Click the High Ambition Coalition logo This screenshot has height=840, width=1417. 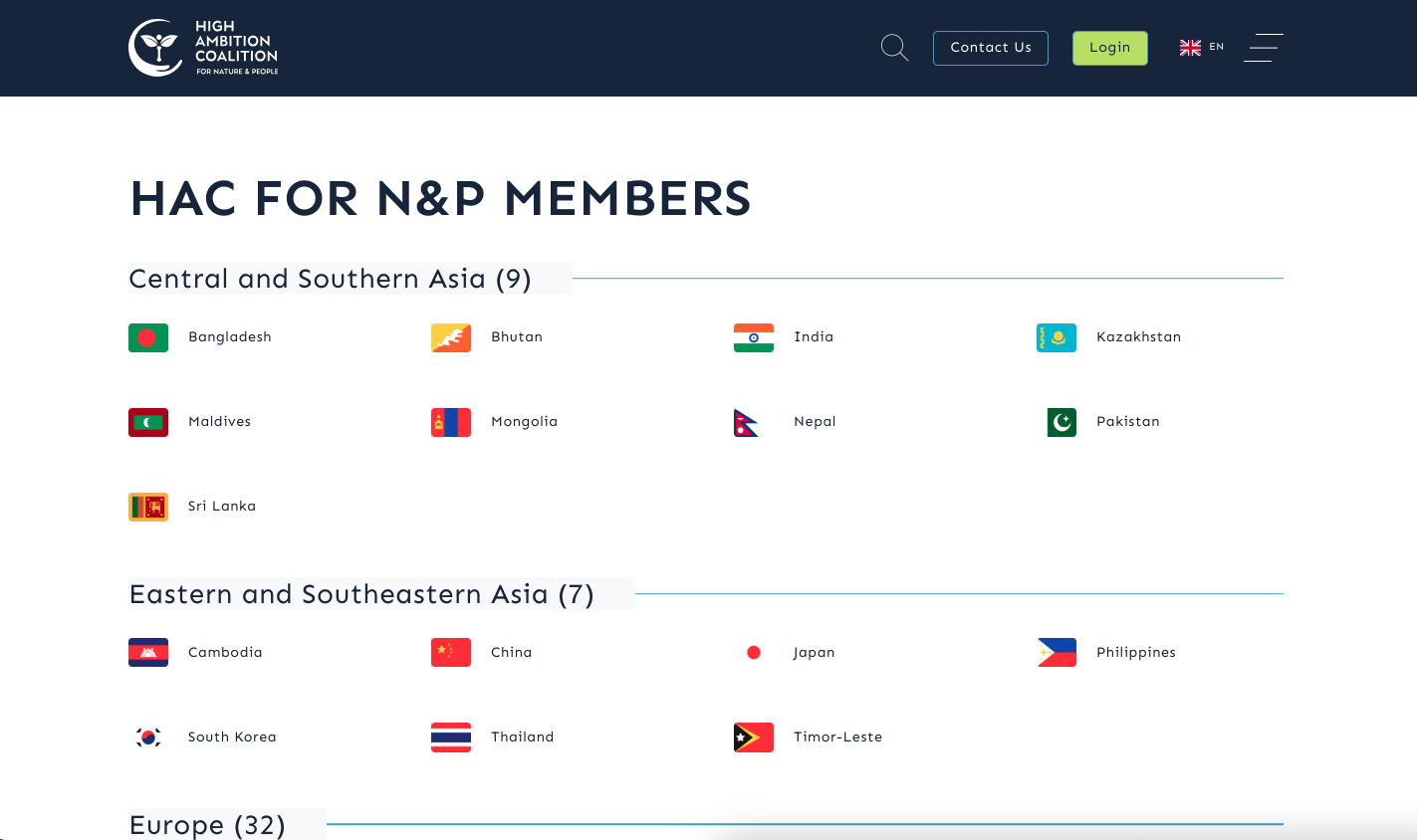pos(203,48)
